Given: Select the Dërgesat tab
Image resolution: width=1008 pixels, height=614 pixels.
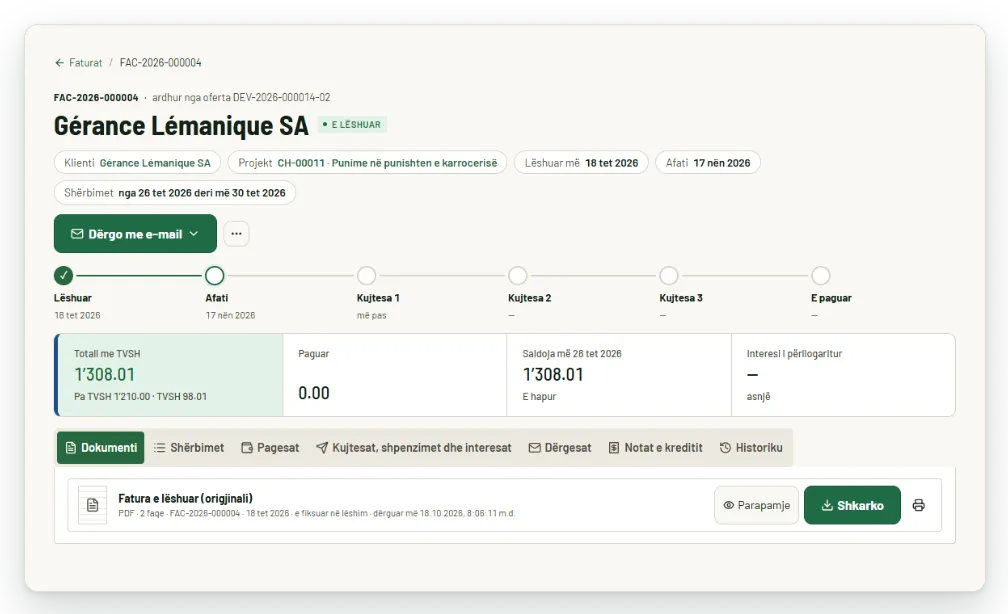Looking at the screenshot, I should [x=560, y=447].
